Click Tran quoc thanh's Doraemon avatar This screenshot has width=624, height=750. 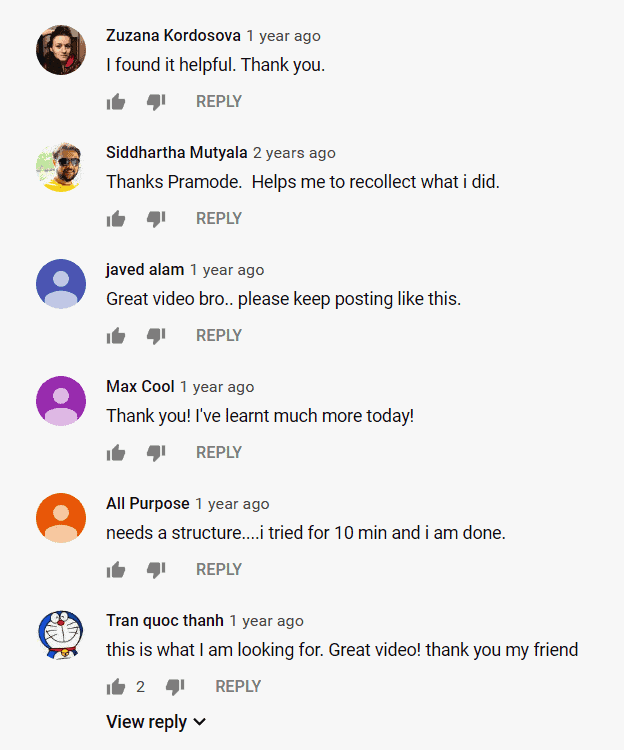pyautogui.click(x=61, y=635)
